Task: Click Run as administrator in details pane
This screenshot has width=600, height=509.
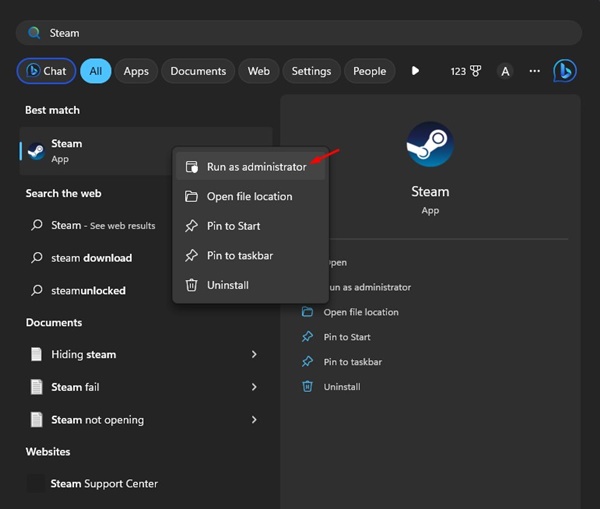Action: (x=370, y=287)
